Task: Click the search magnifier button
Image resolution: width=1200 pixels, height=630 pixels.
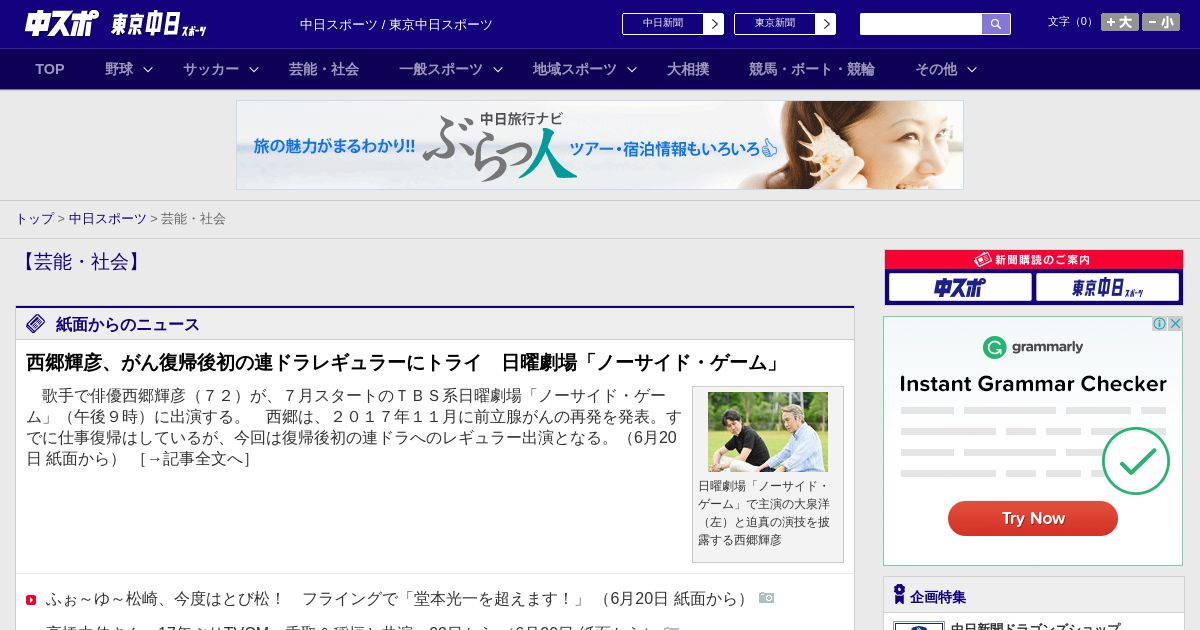Action: point(996,24)
